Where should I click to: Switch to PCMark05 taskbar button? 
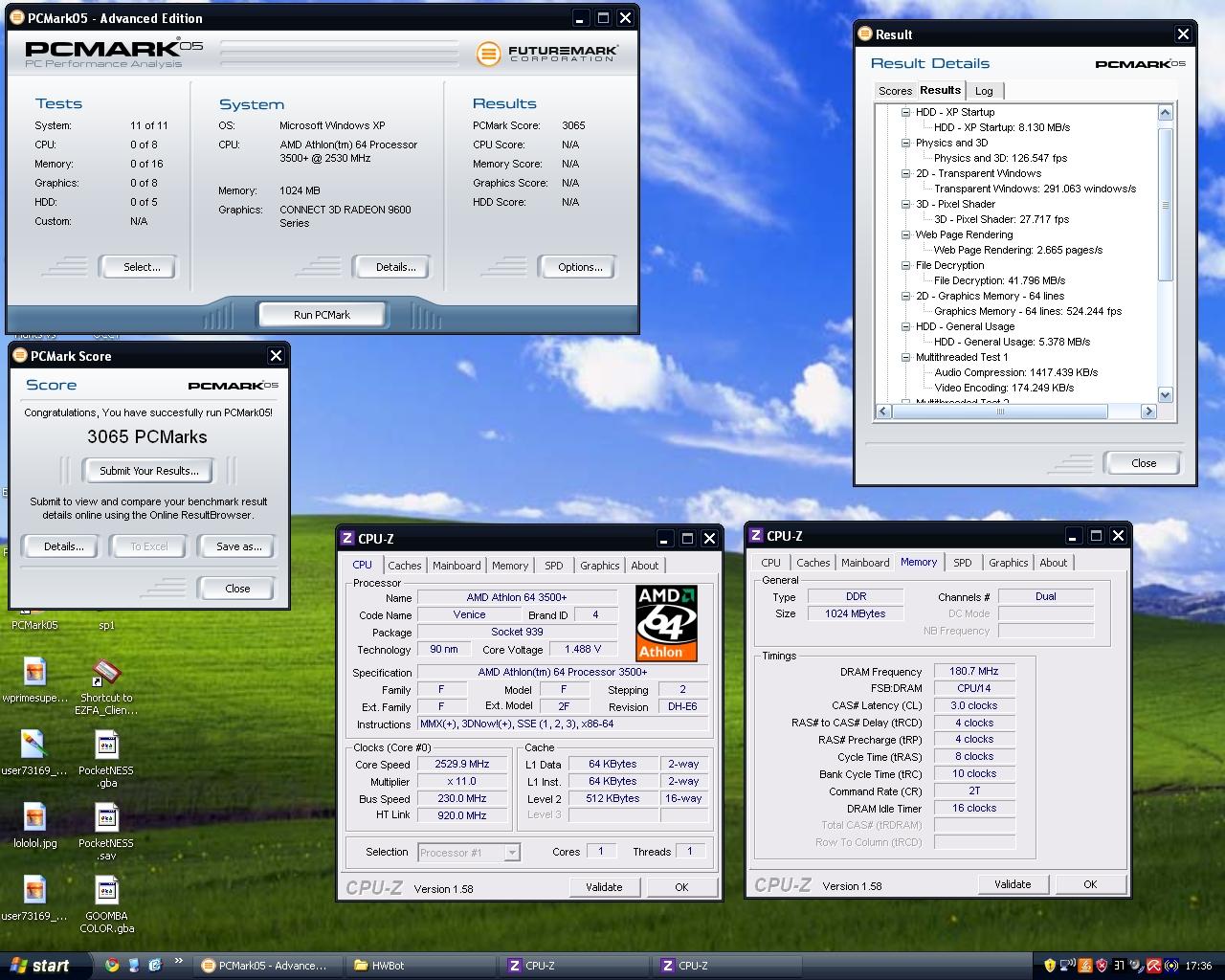point(265,966)
